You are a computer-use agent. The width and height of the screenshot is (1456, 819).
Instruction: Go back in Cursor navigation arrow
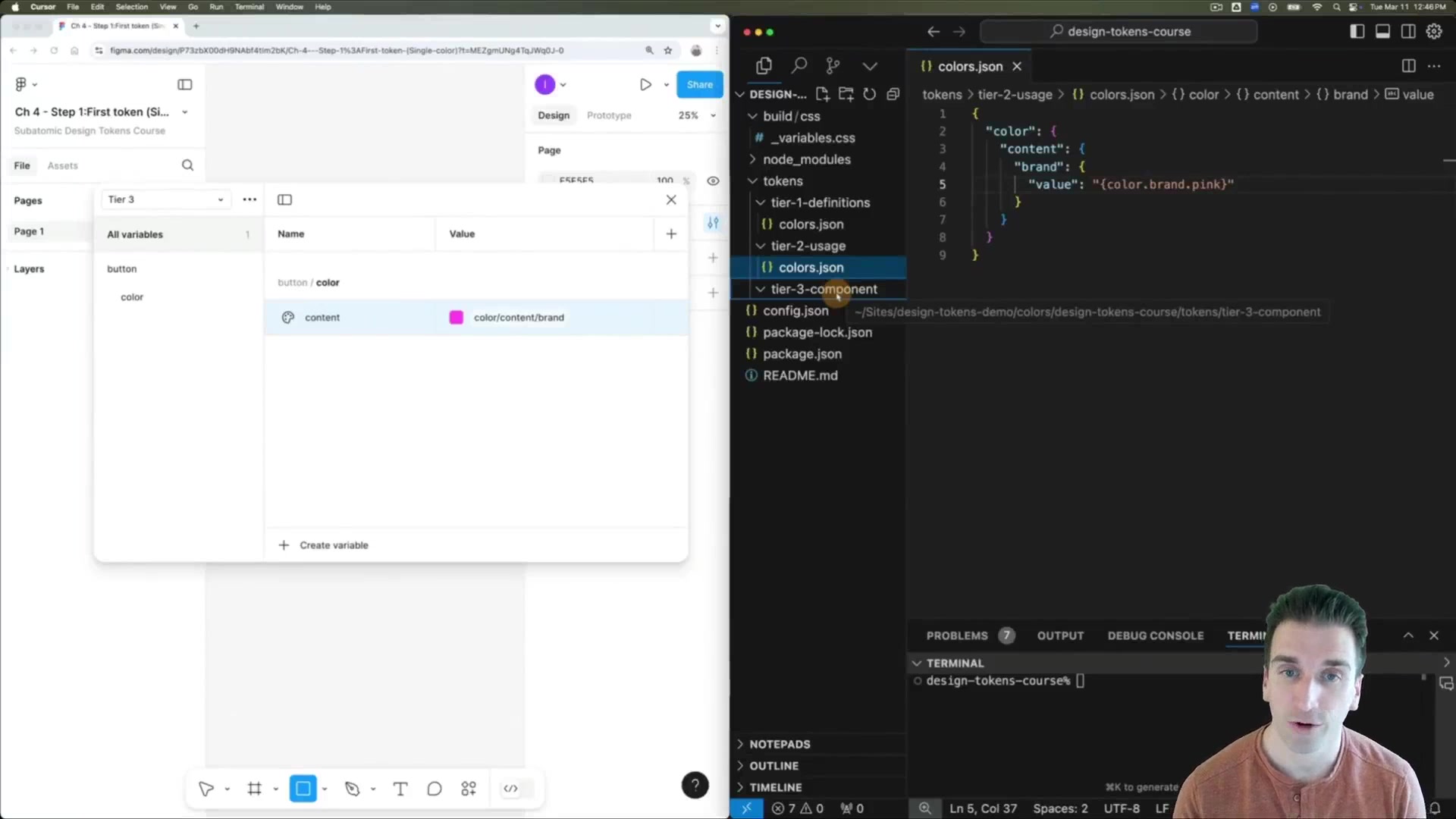(x=934, y=31)
